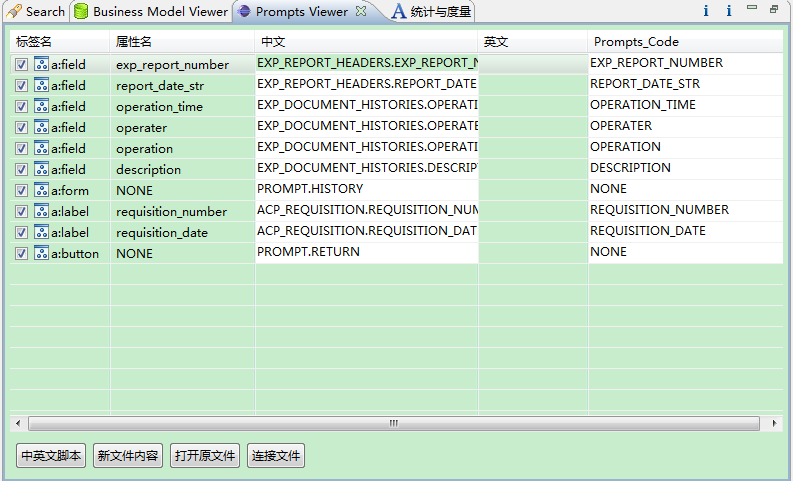Click the node icon beside the a:button row
Image resolution: width=793 pixels, height=481 pixels.
(x=41, y=253)
